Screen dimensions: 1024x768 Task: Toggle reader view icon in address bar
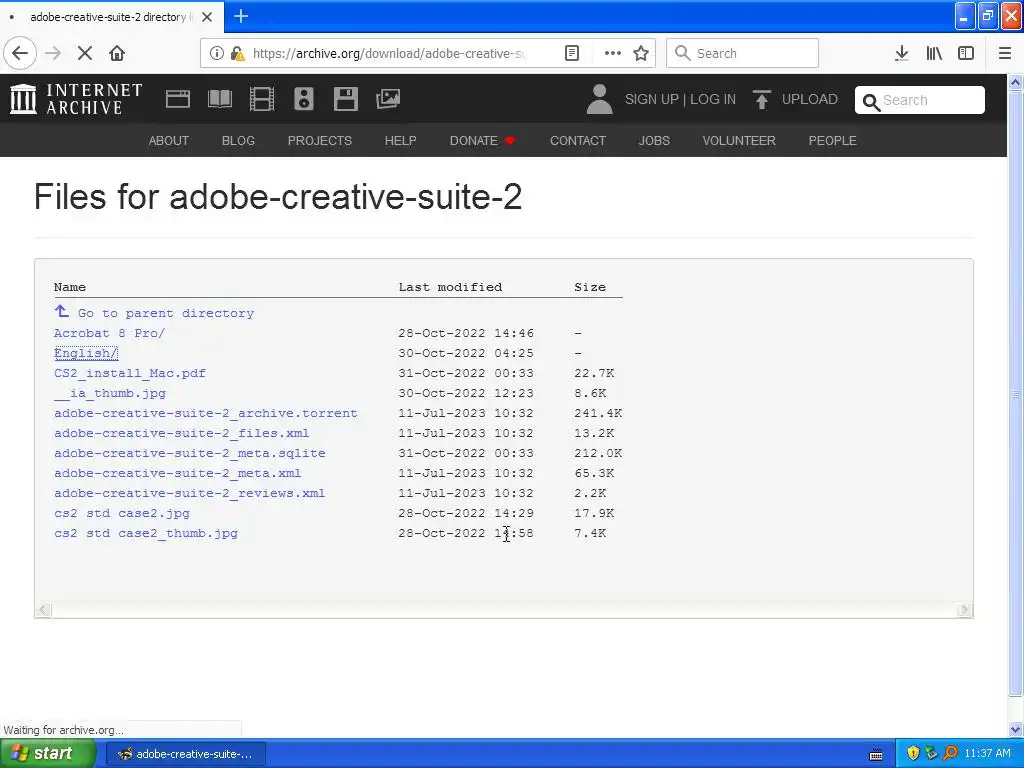pos(571,53)
